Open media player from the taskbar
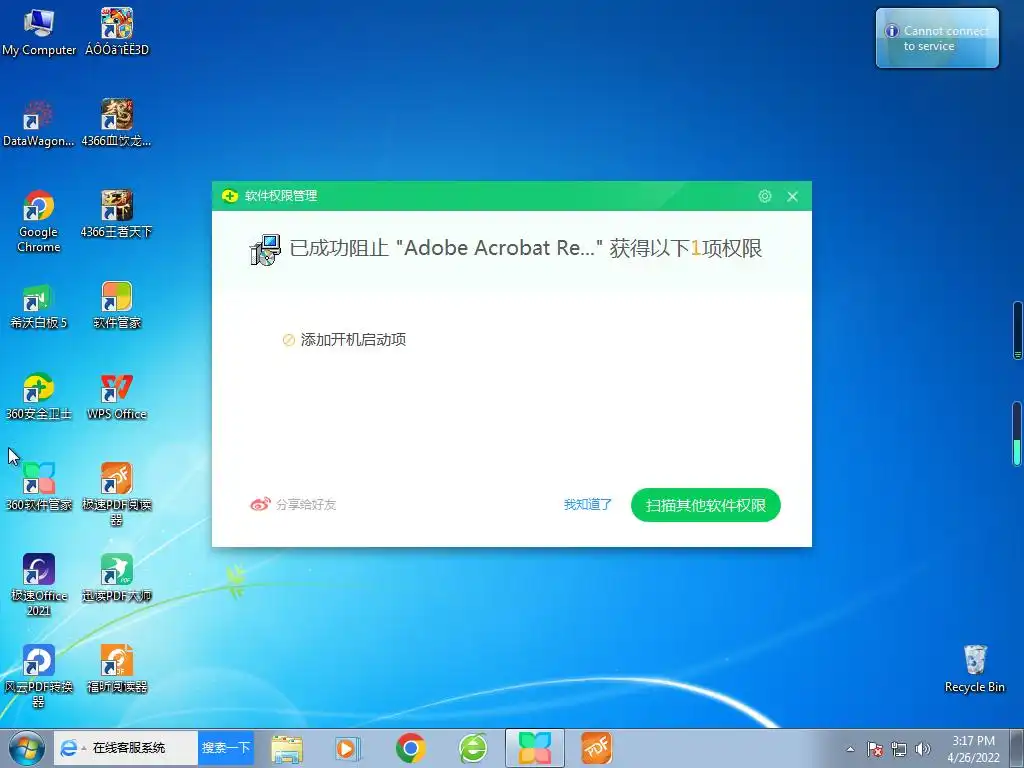Screen dimensions: 1024x768 click(x=347, y=748)
